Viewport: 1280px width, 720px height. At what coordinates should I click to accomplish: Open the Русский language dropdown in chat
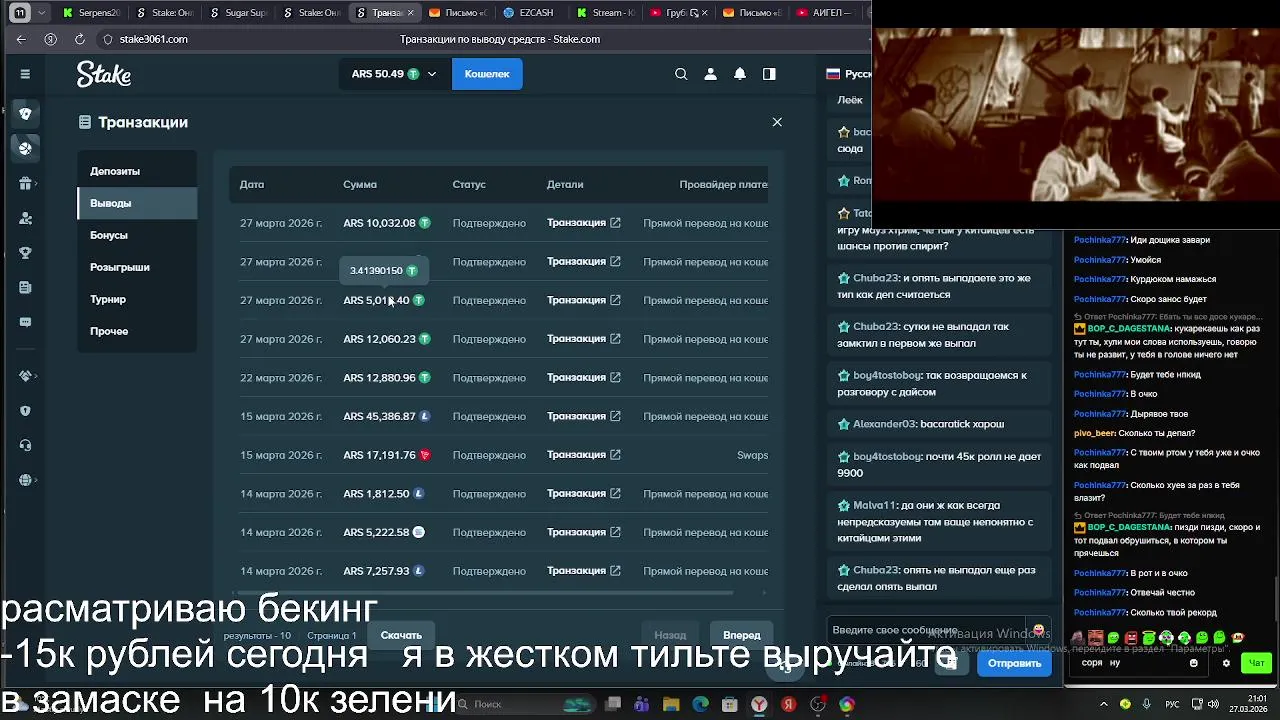848,74
